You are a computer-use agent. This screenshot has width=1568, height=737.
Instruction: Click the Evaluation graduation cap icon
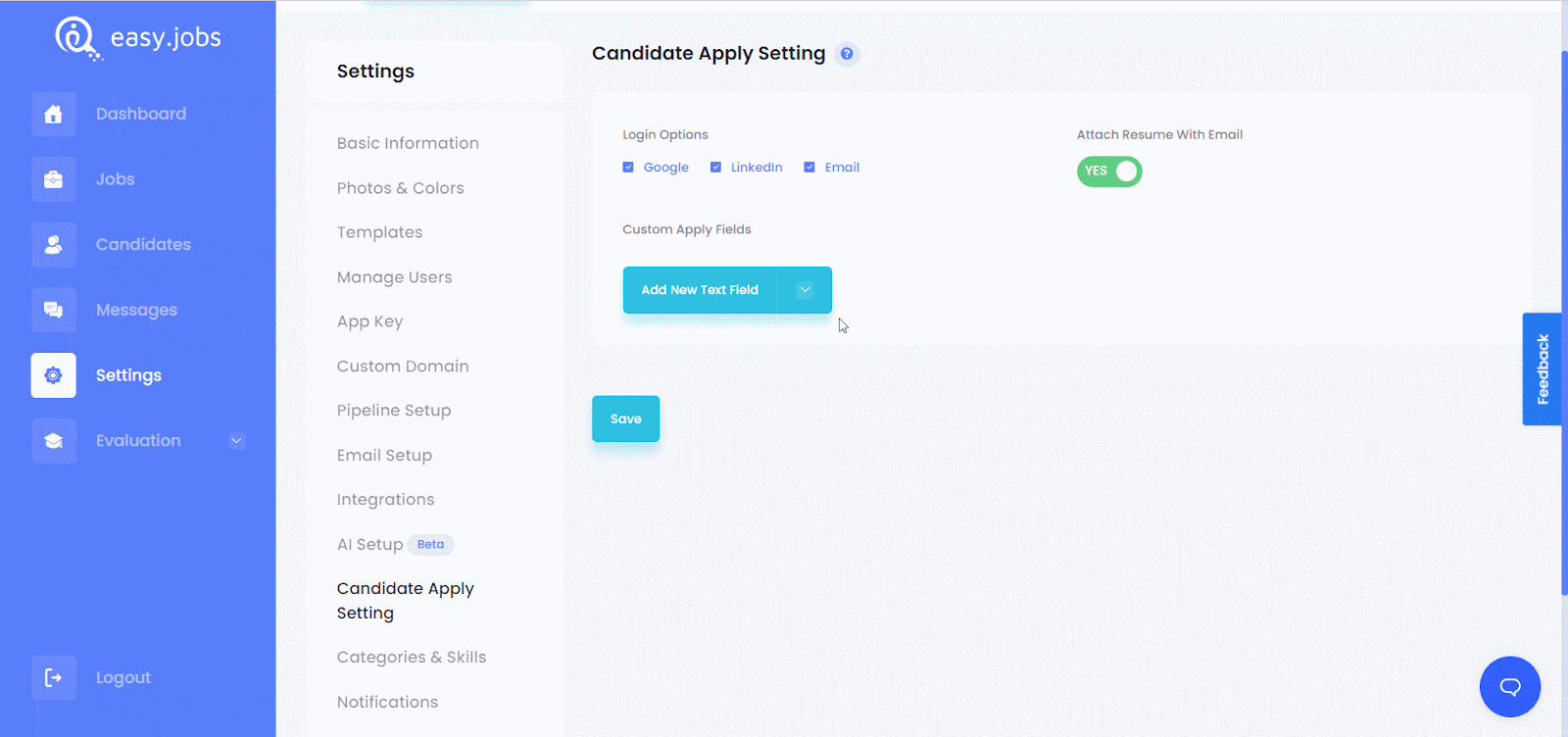53,441
